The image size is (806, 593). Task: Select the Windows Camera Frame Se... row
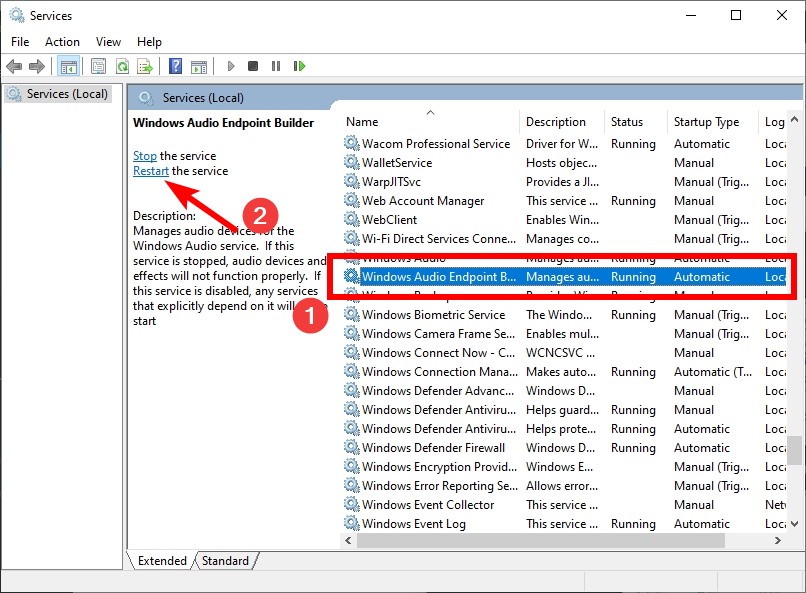pos(564,333)
